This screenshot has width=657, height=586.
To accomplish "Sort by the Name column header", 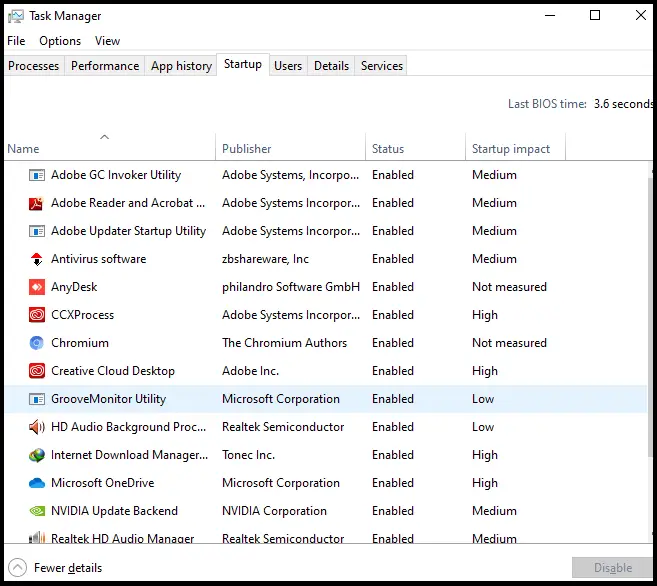I will click(109, 147).
